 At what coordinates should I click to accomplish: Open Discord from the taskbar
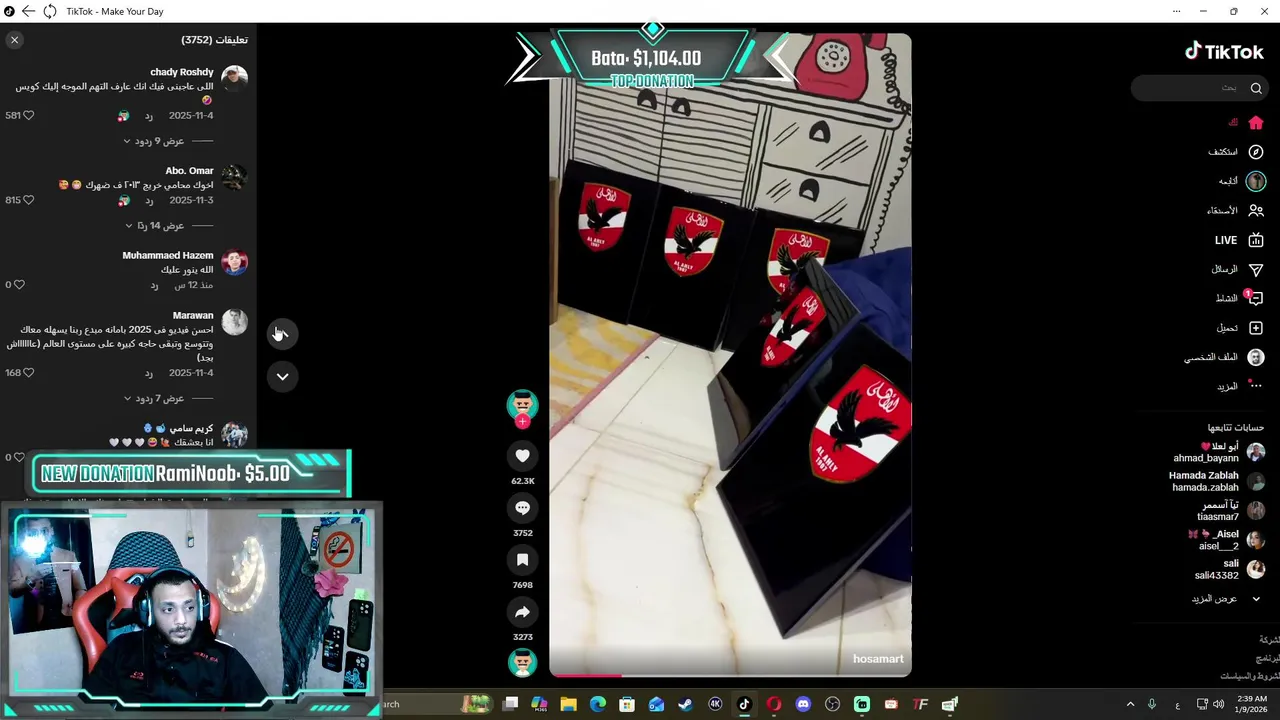(x=803, y=704)
